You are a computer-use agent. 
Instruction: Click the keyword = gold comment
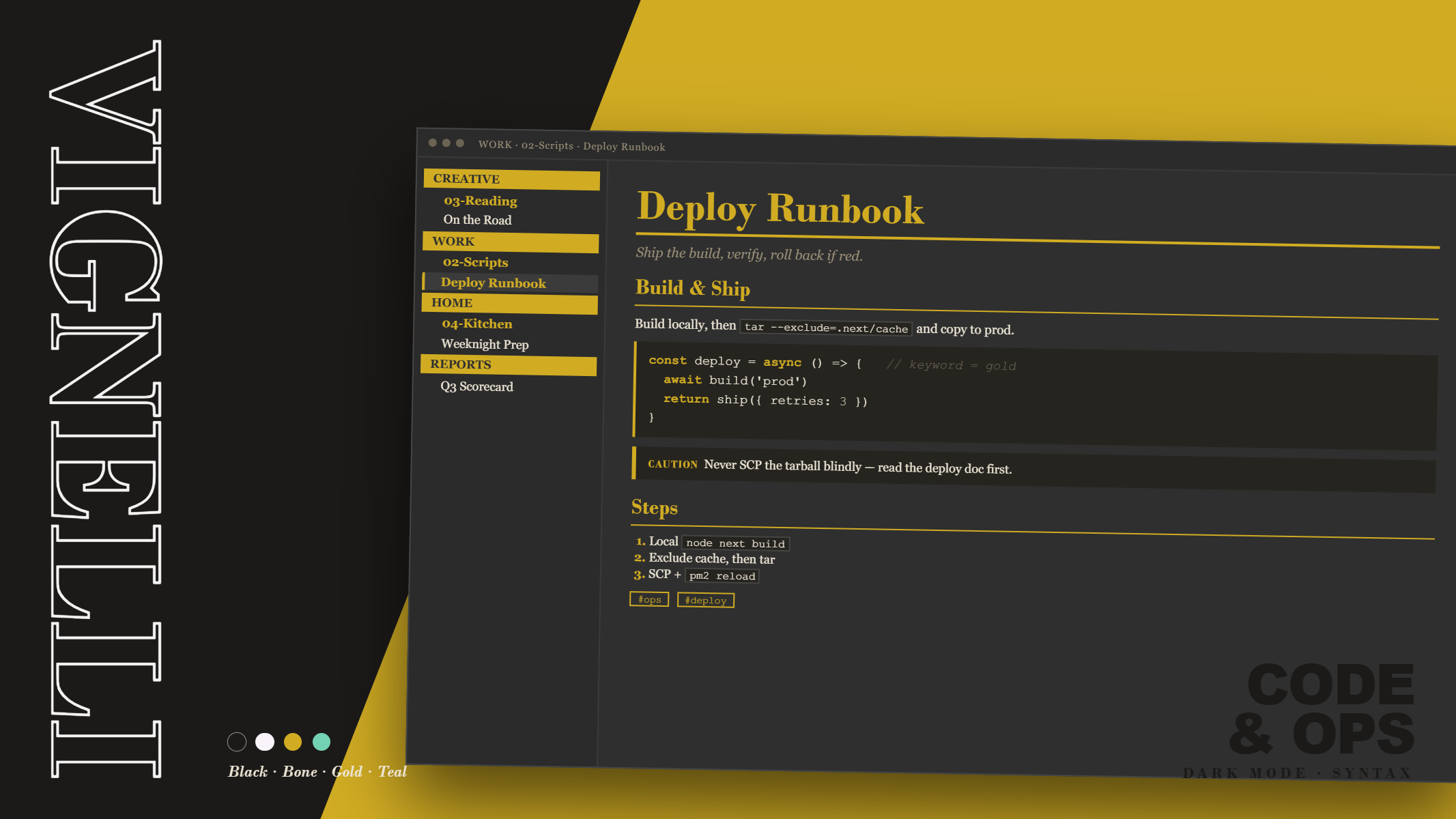(952, 365)
